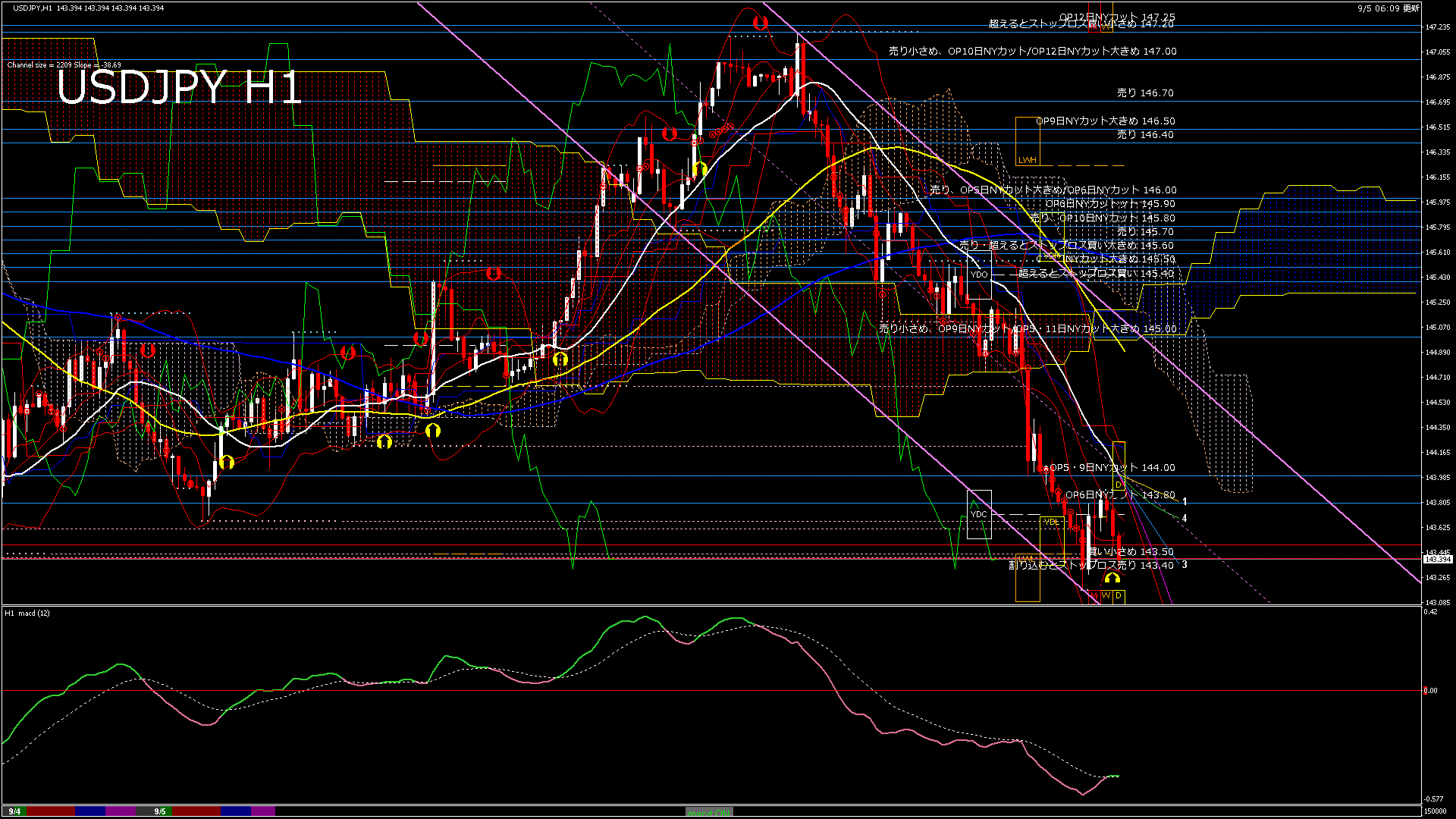Click the USDJPY,H1 quote header text
1456x819 pixels.
coord(89,8)
